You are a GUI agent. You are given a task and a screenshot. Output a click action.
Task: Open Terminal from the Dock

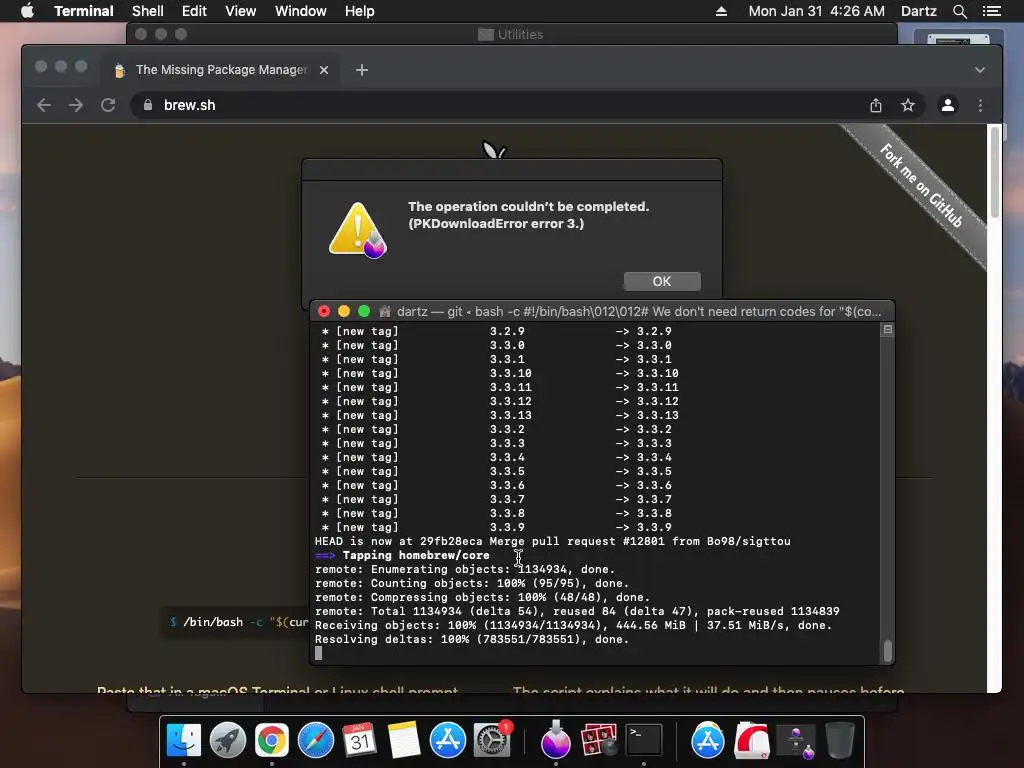pos(644,739)
